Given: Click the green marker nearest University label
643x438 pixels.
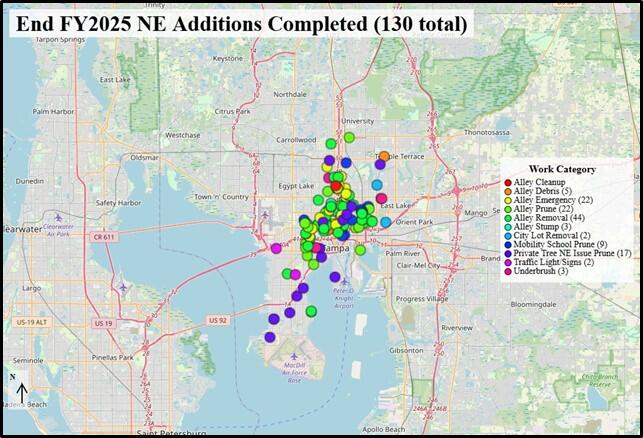Looking at the screenshot, I should (349, 137).
